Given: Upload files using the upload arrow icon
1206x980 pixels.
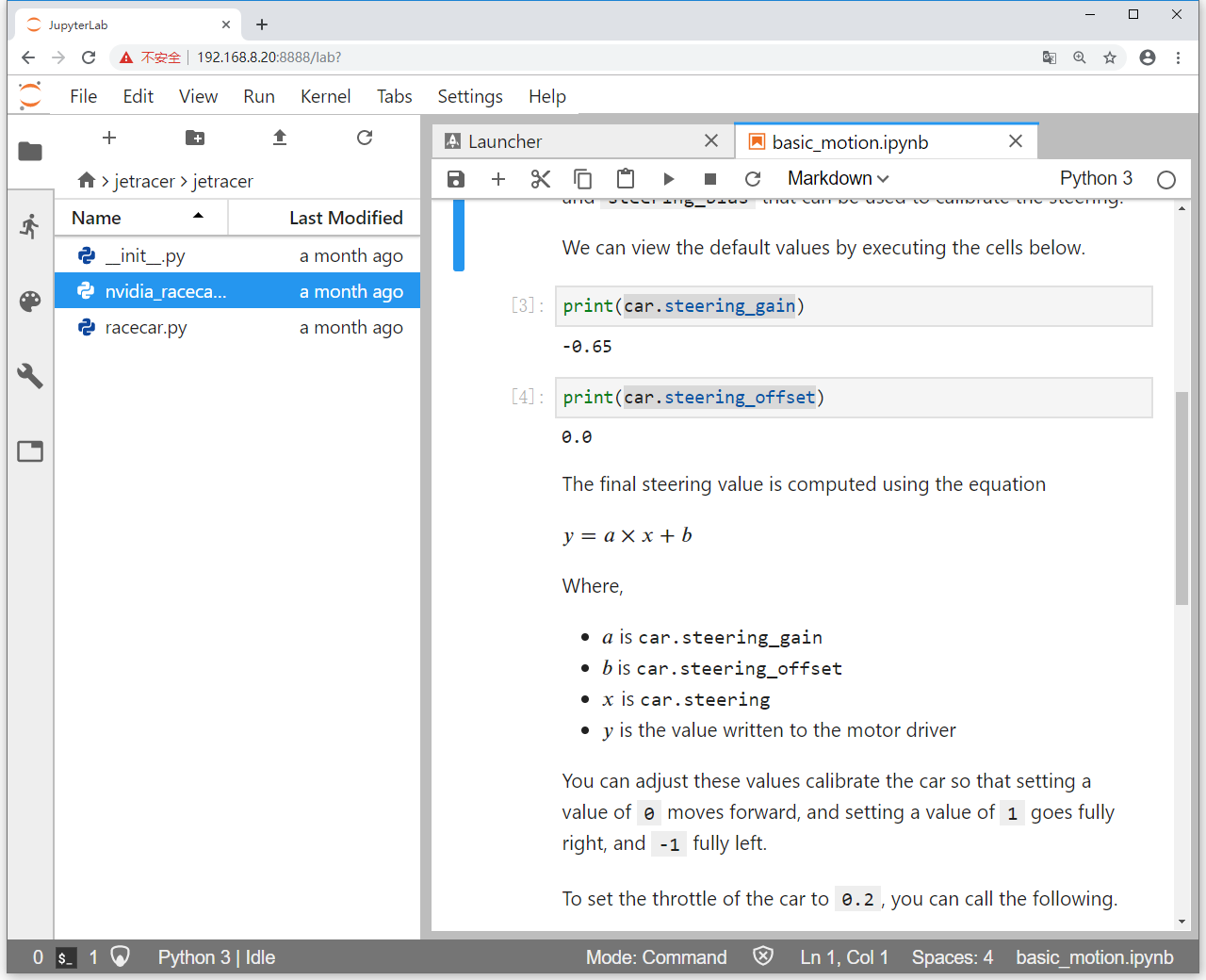Looking at the screenshot, I should [280, 138].
